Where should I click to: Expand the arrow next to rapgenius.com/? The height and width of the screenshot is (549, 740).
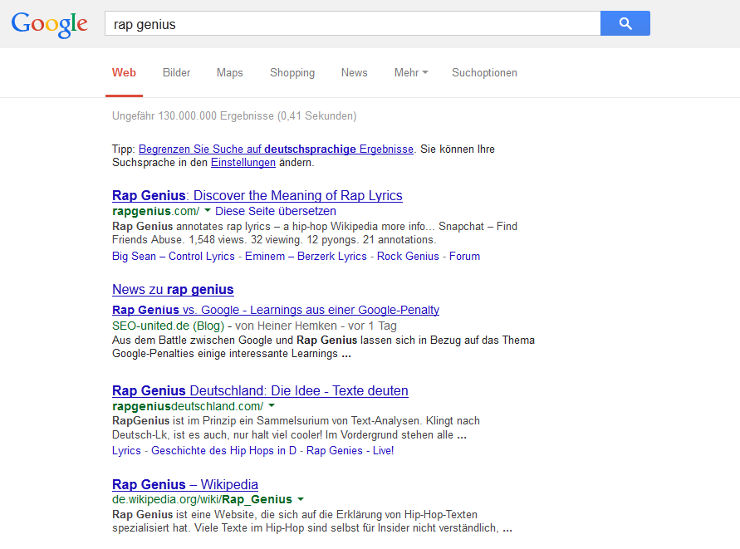(x=207, y=210)
